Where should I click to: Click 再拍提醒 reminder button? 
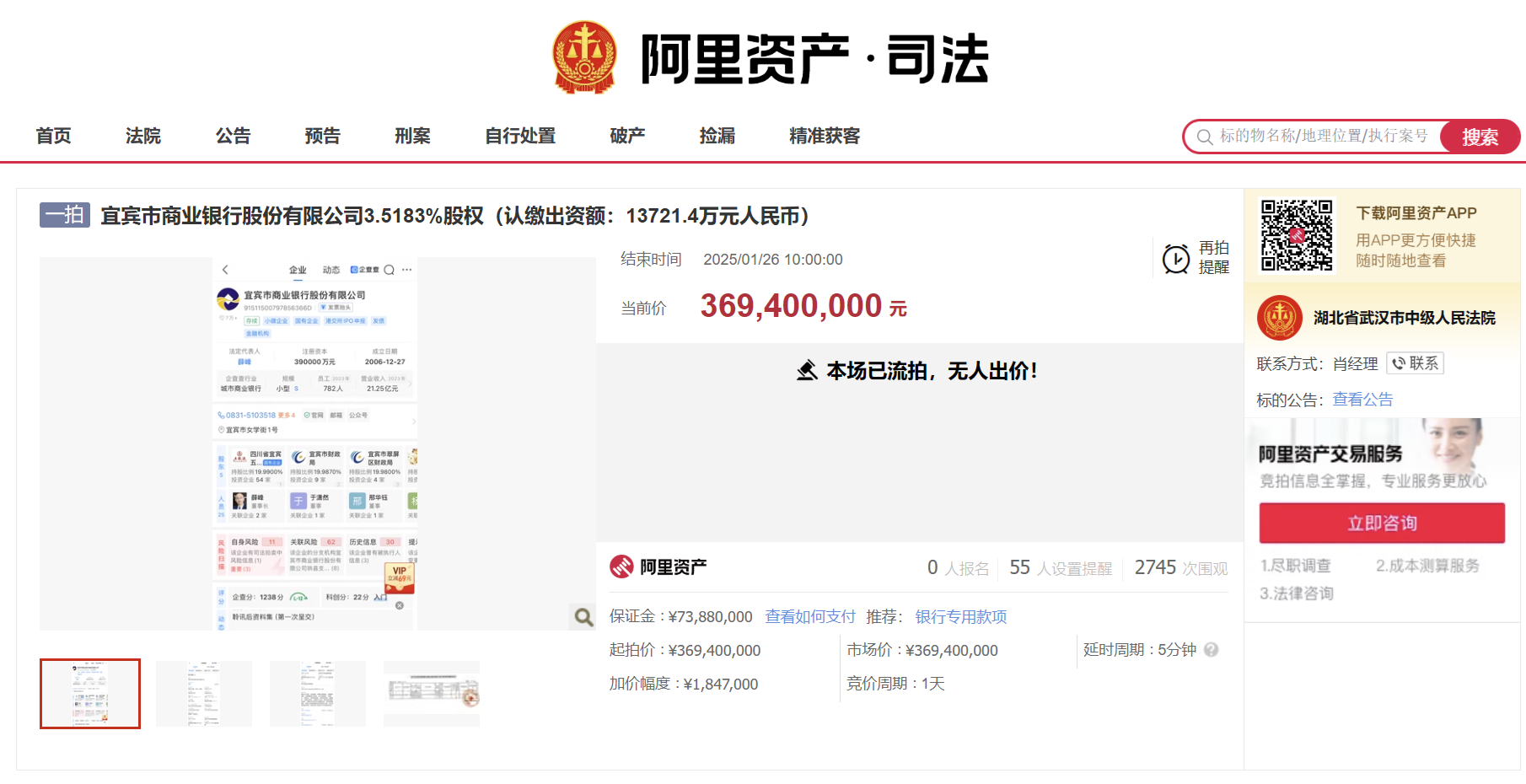coord(1196,258)
